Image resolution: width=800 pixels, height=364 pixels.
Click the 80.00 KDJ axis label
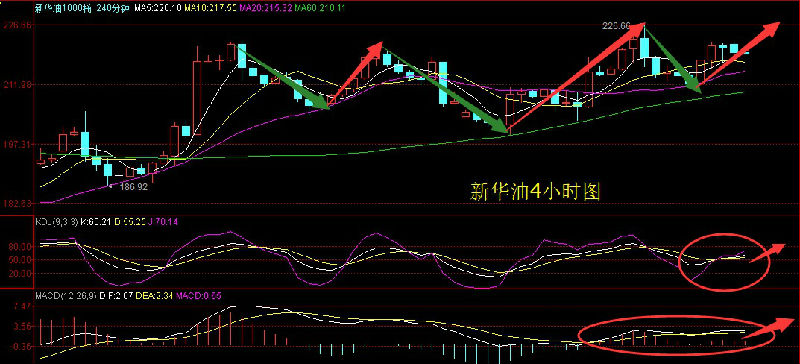pyautogui.click(x=21, y=247)
